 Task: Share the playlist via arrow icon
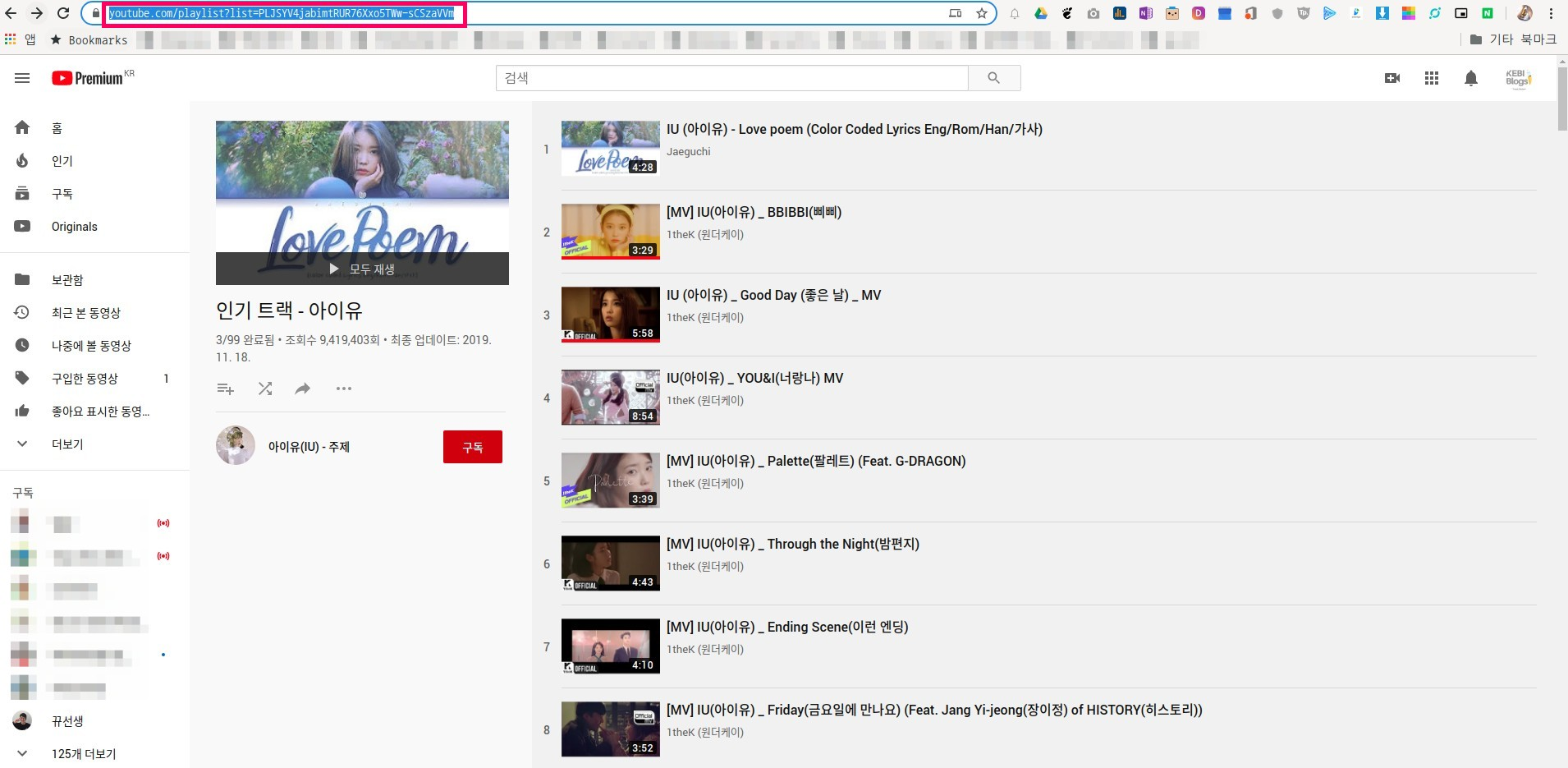tap(303, 389)
